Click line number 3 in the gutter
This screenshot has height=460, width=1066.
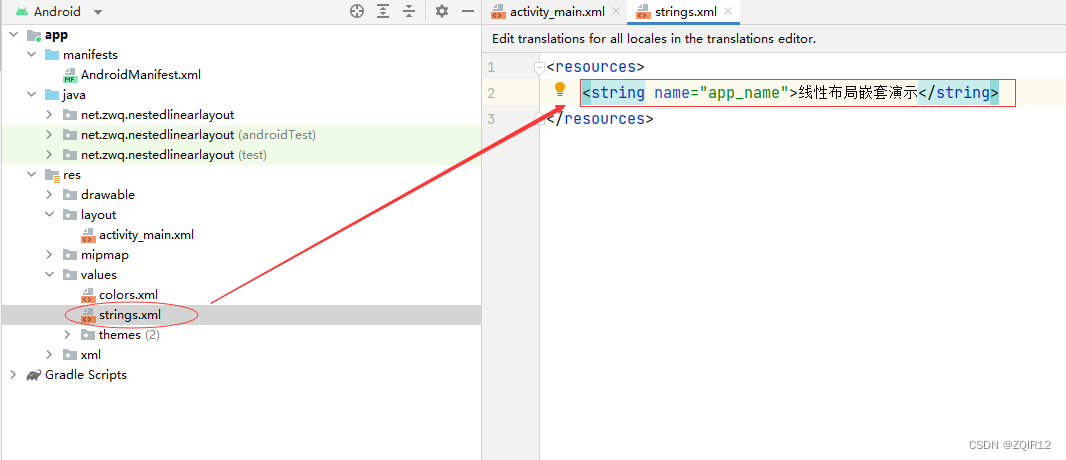491,119
